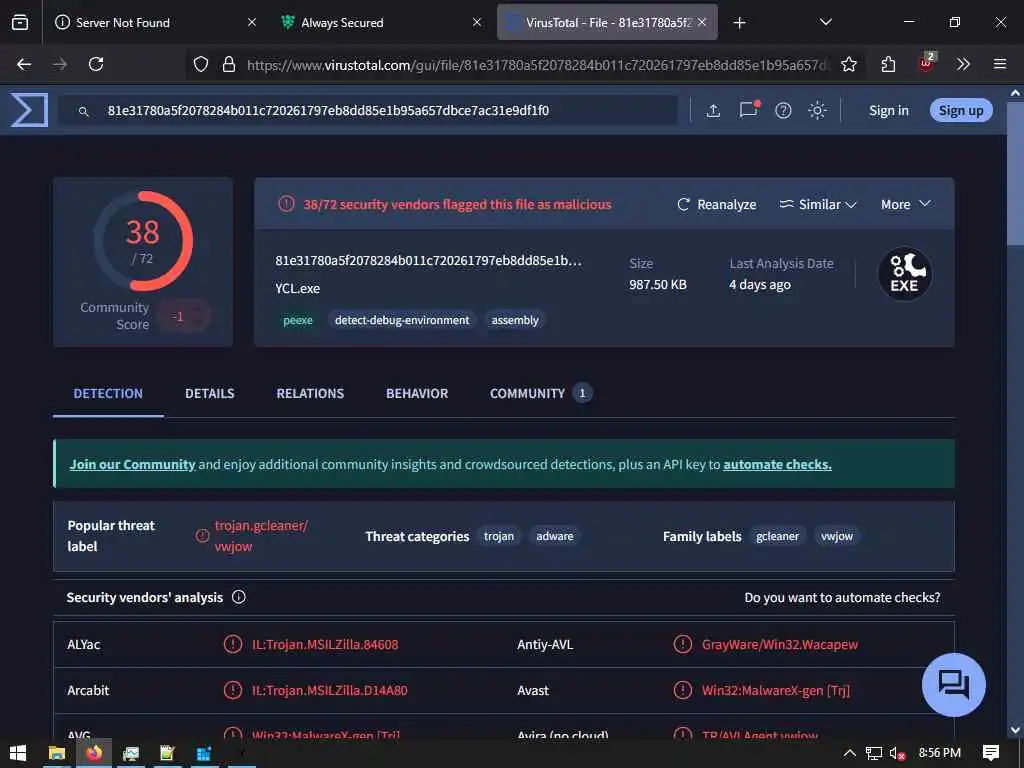Image resolution: width=1024 pixels, height=768 pixels.
Task: Click the gcleaner family label
Action: click(x=777, y=536)
